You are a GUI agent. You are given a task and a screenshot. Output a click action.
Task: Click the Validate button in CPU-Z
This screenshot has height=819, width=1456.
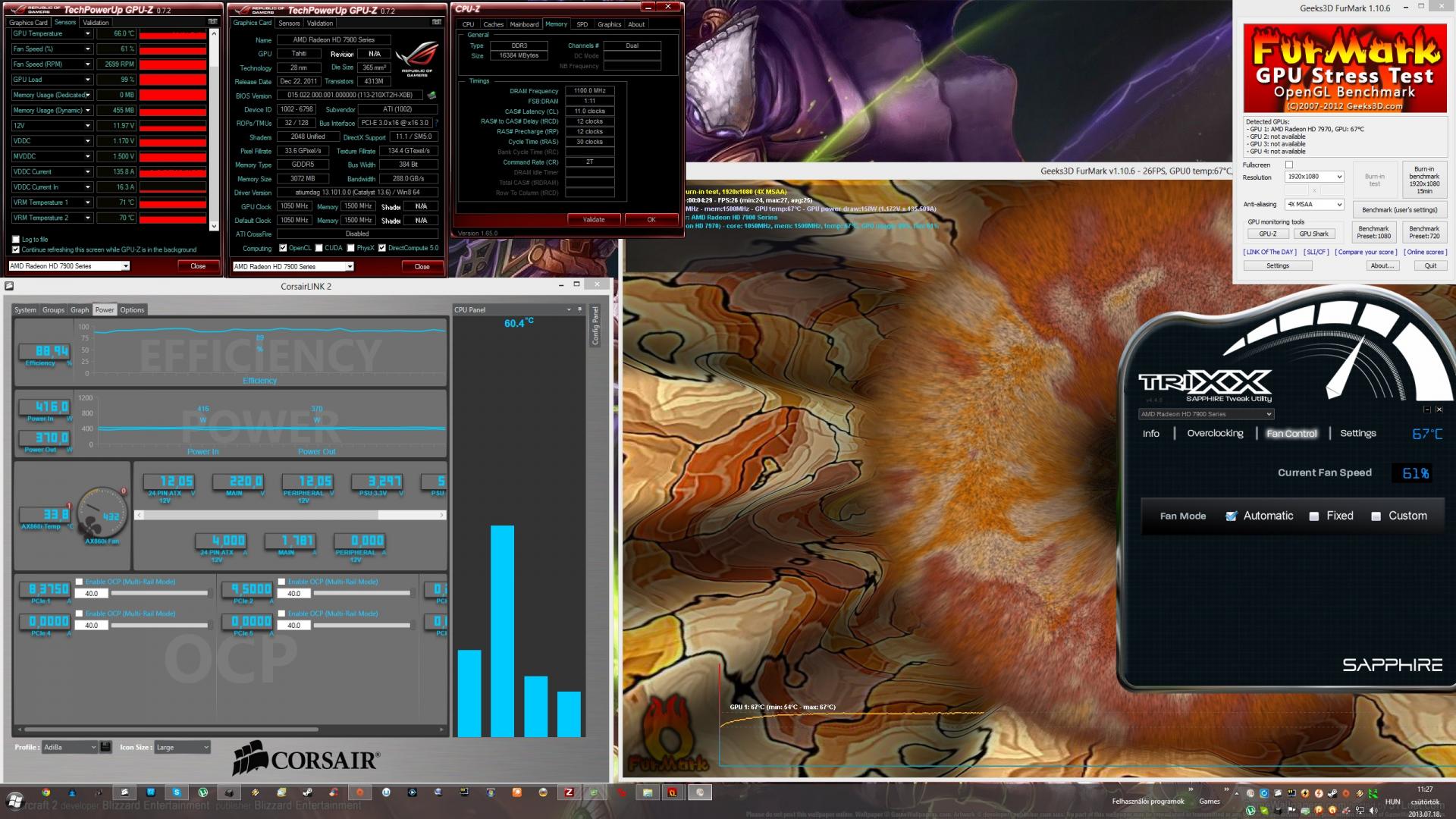594,219
